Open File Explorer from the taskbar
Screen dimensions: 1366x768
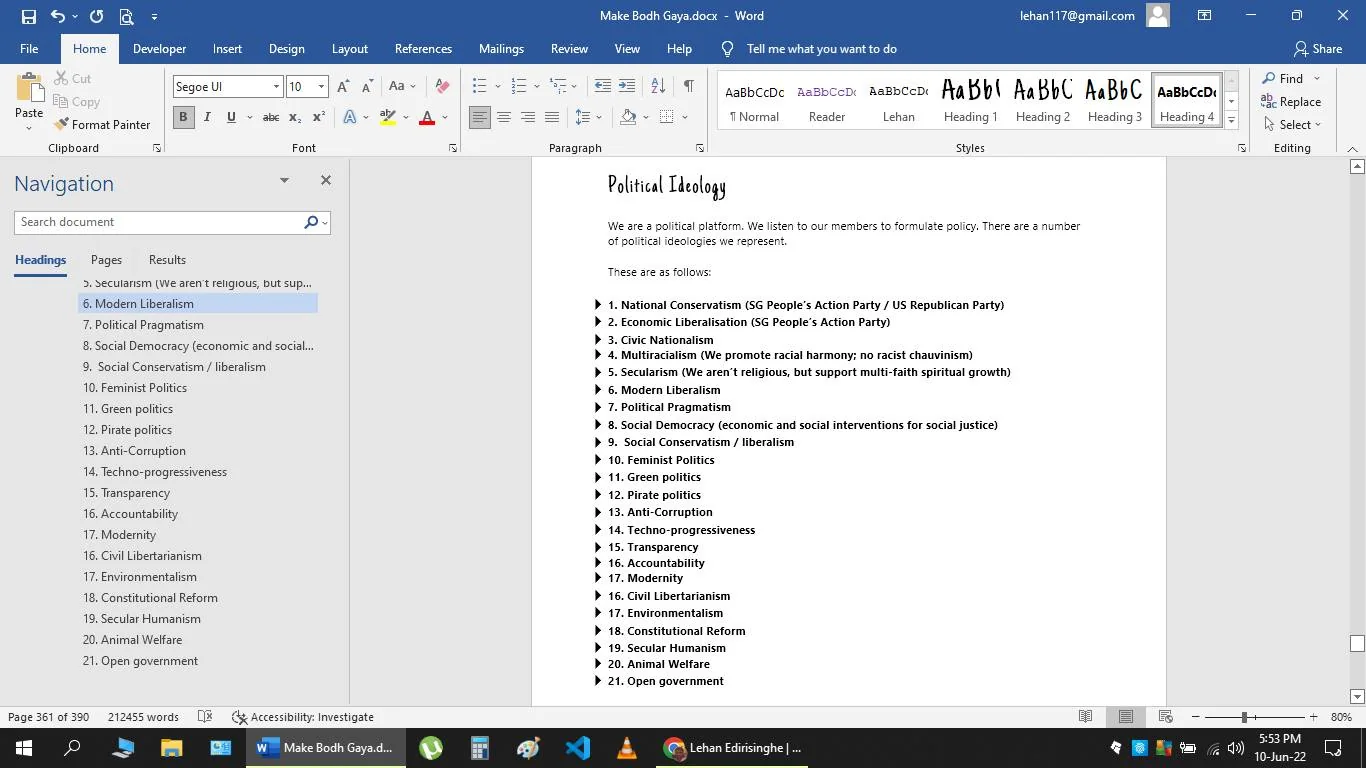click(x=172, y=748)
